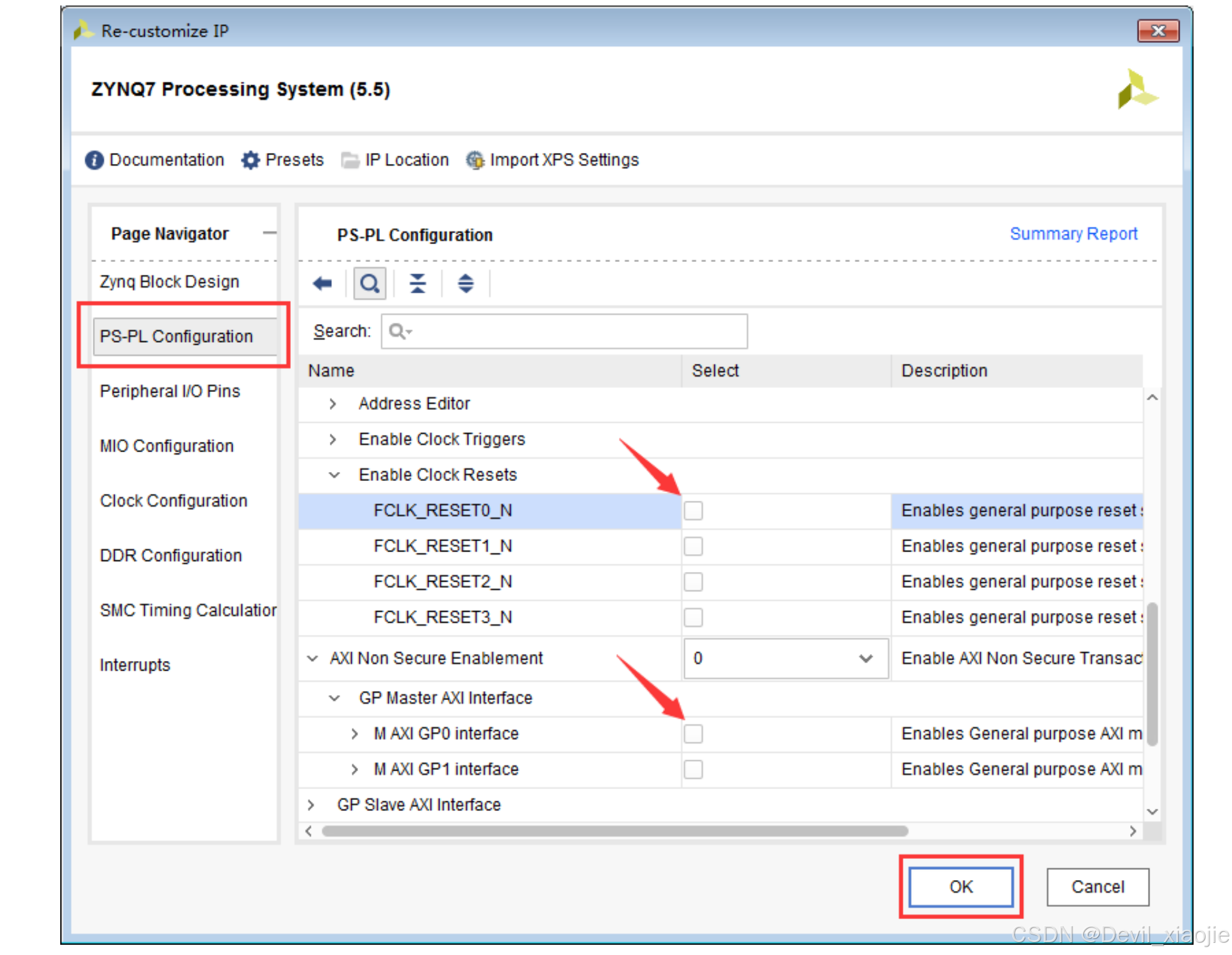The width and height of the screenshot is (1232, 955).
Task: Click the back arrow toolbar icon
Action: pyautogui.click(x=322, y=283)
